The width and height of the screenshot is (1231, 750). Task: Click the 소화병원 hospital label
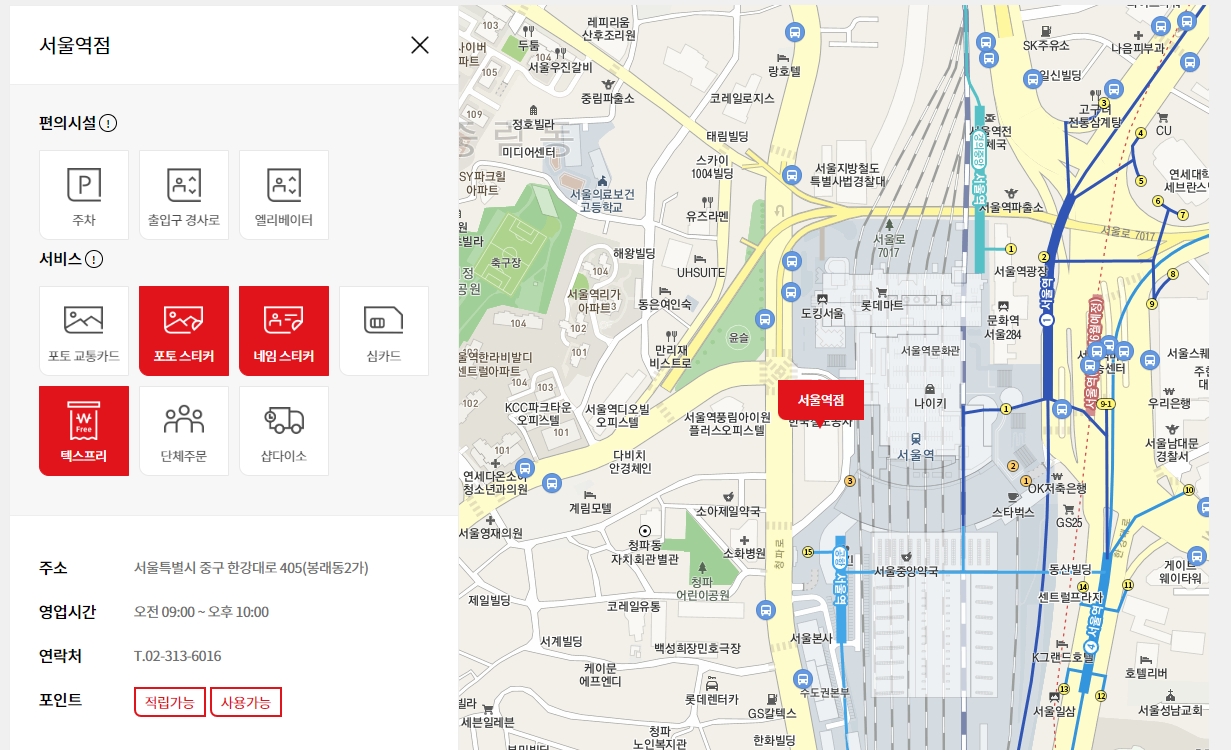tap(743, 552)
